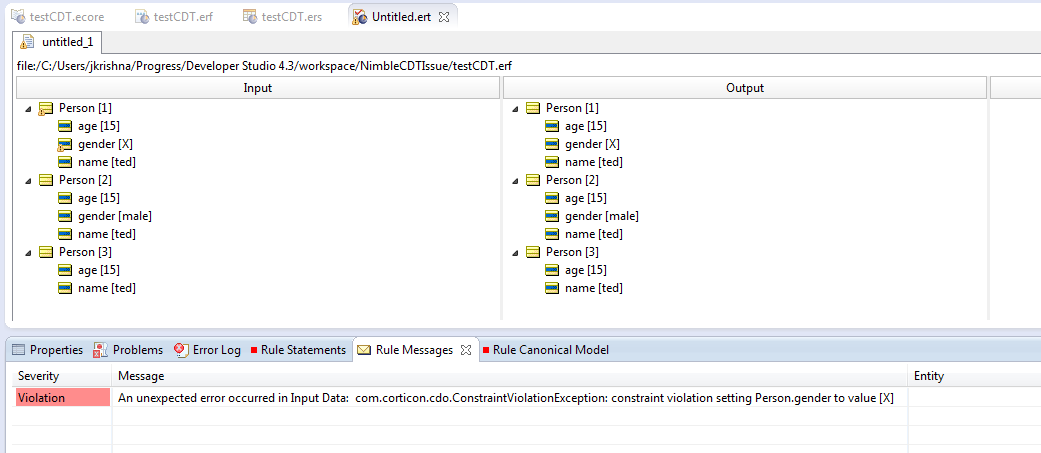Click the testCDT.ecore tab file icon

point(19,16)
